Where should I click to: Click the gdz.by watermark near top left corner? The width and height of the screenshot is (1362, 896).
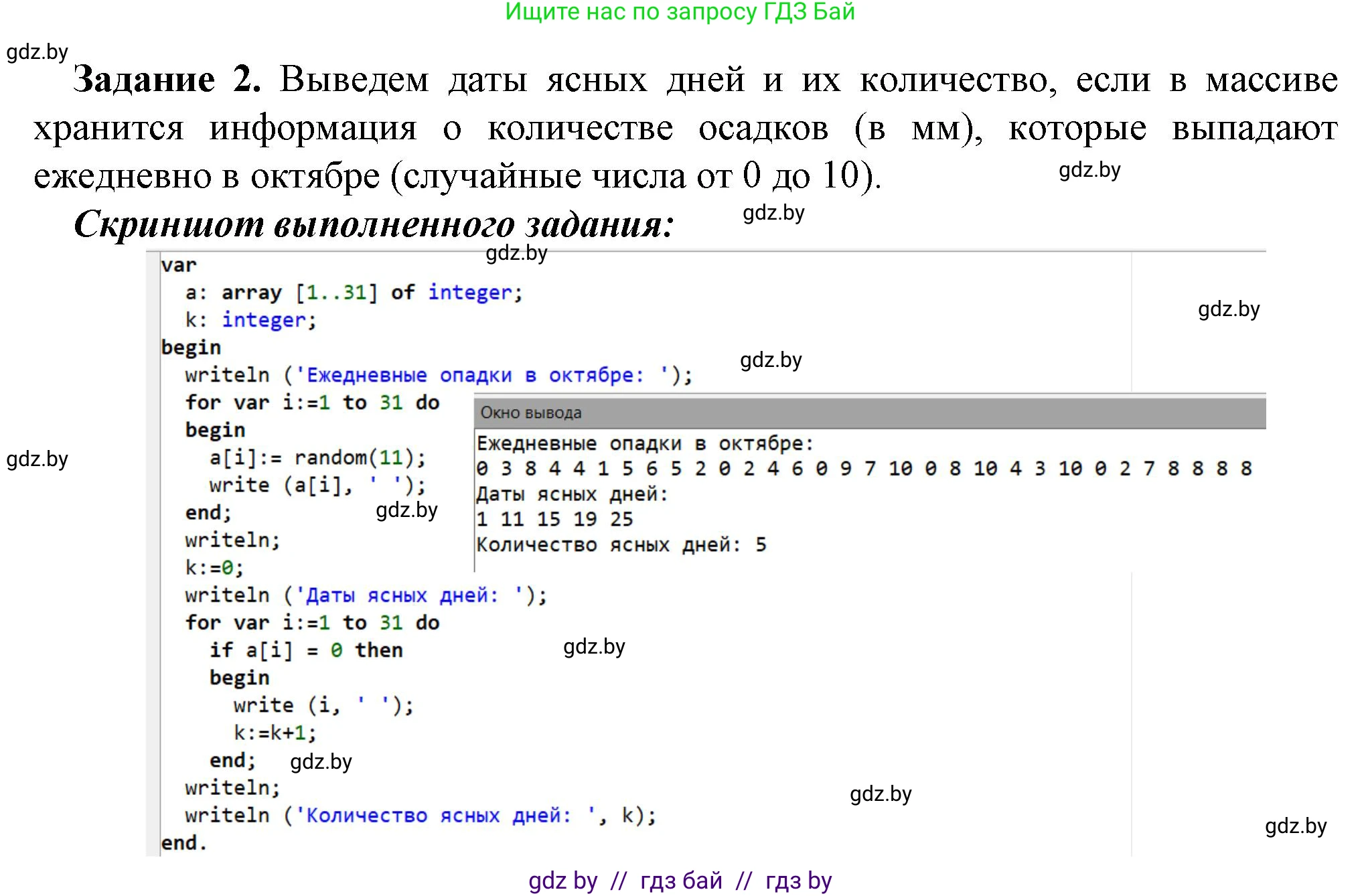[x=37, y=52]
